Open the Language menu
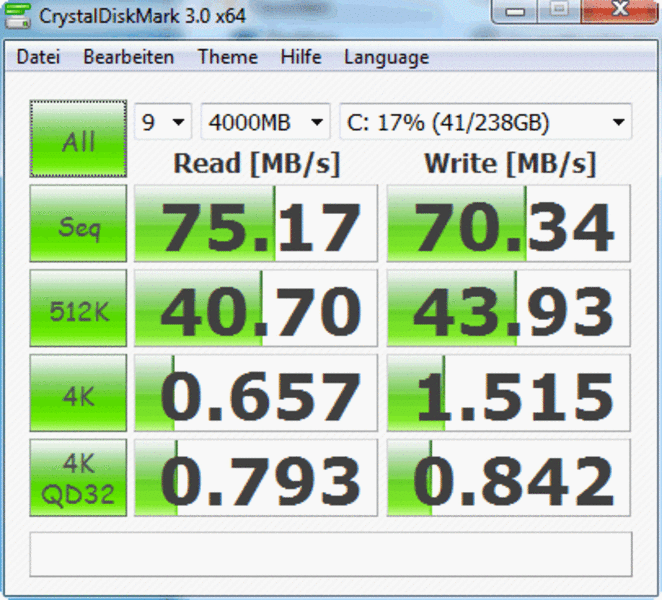The width and height of the screenshot is (662, 600). point(386,58)
